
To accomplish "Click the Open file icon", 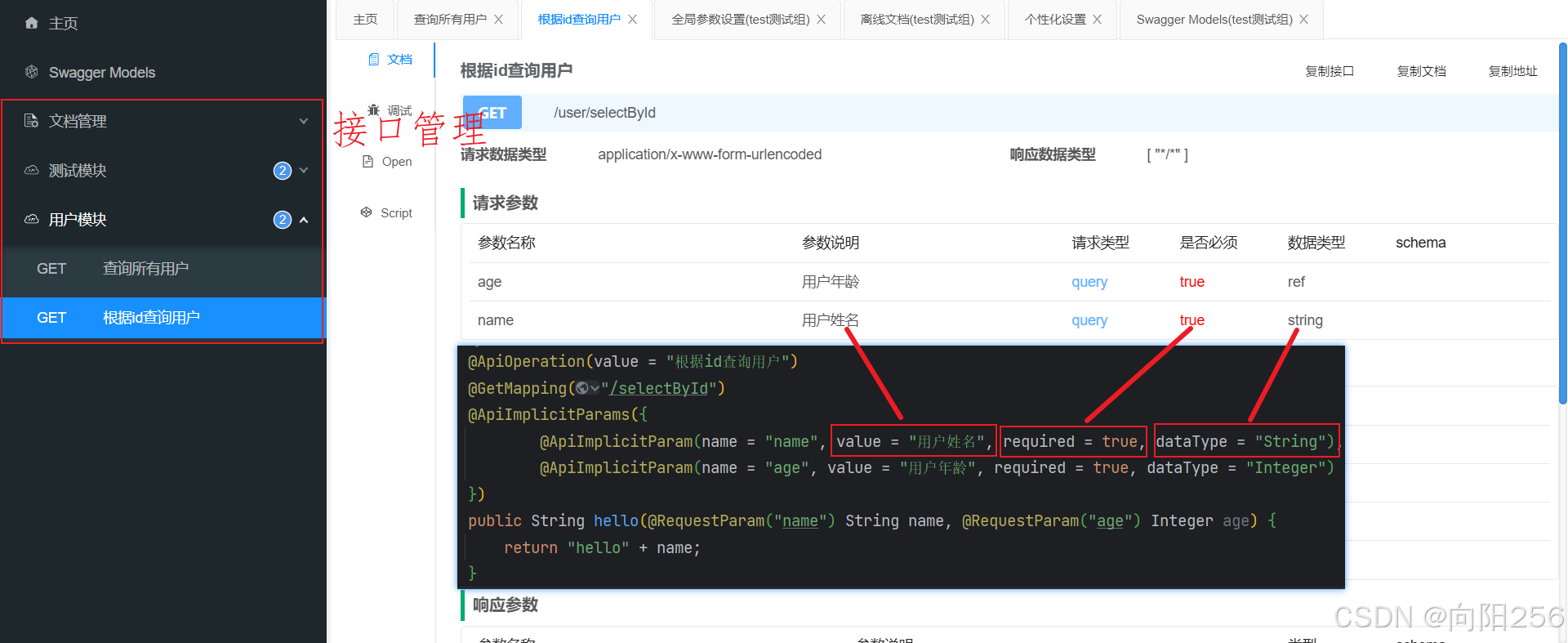I will point(368,161).
